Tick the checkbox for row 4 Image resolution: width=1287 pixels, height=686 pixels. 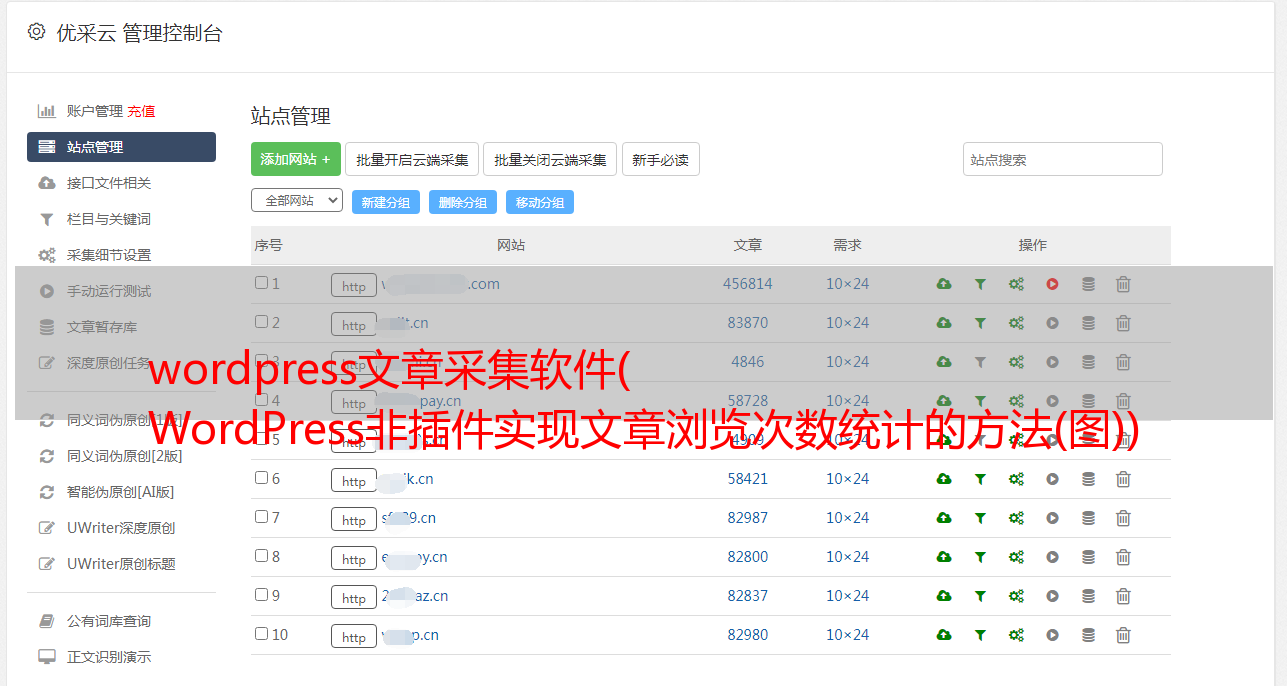pyautogui.click(x=261, y=400)
